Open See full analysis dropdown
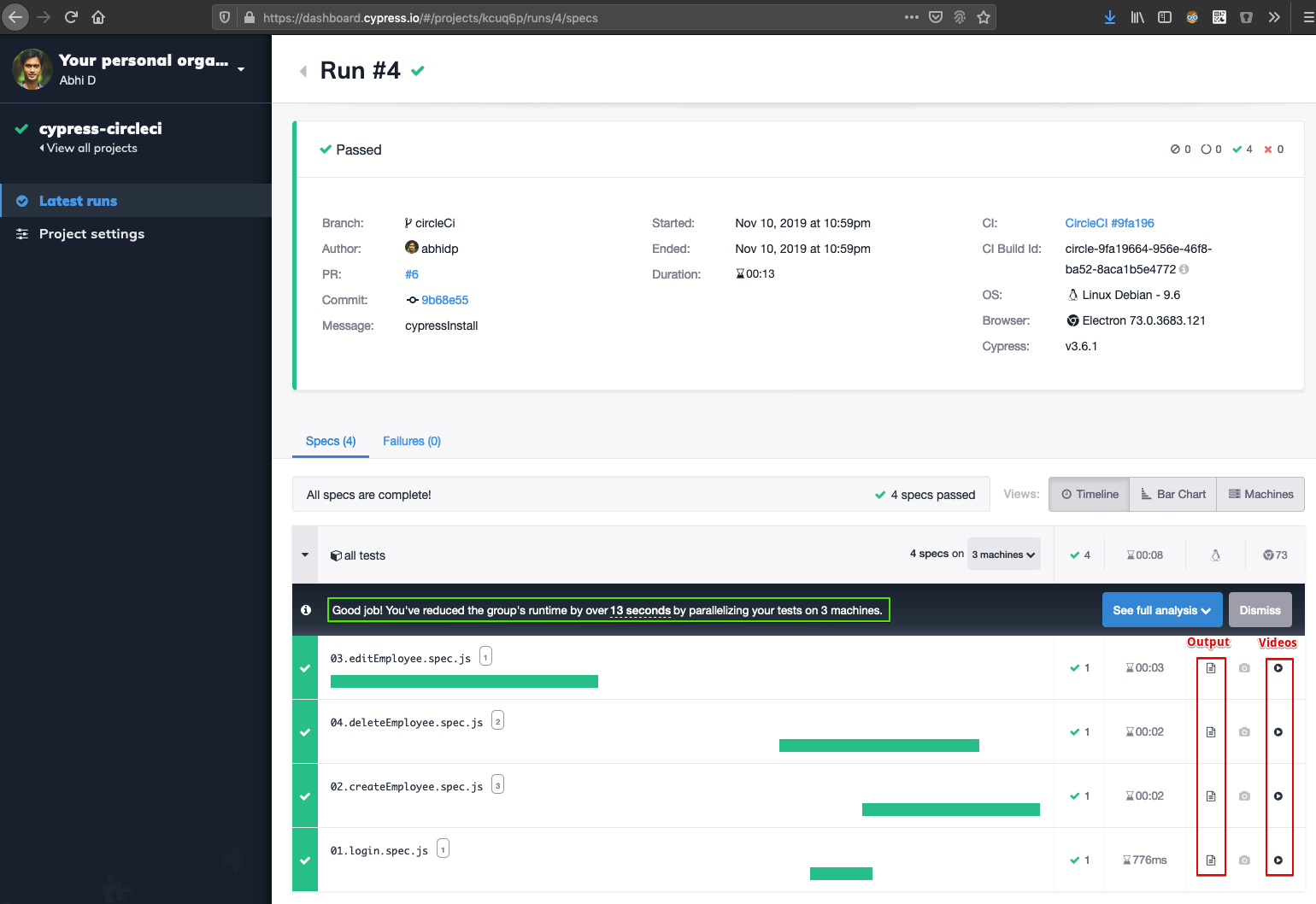 click(1162, 610)
